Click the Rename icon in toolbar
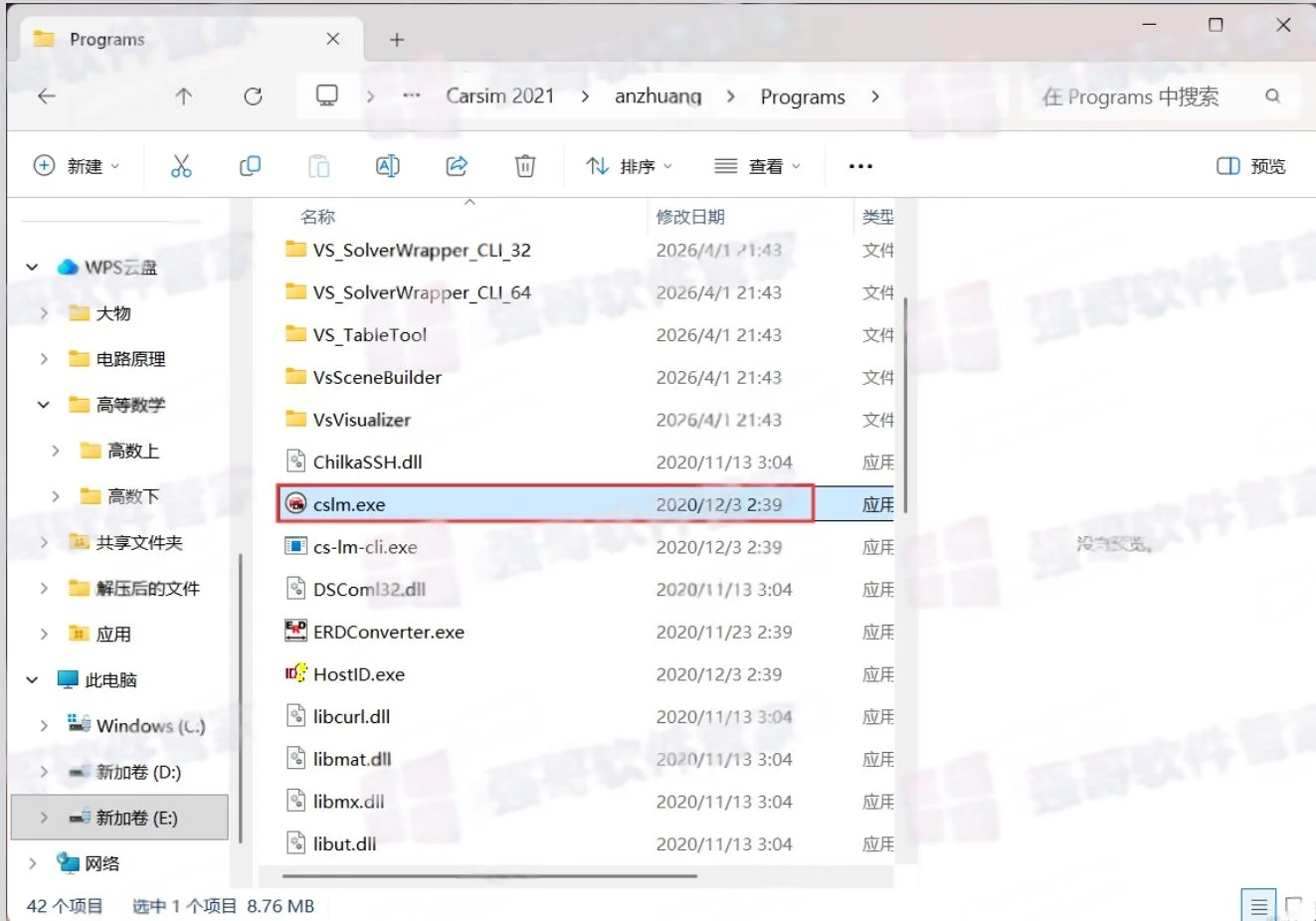 tap(388, 166)
